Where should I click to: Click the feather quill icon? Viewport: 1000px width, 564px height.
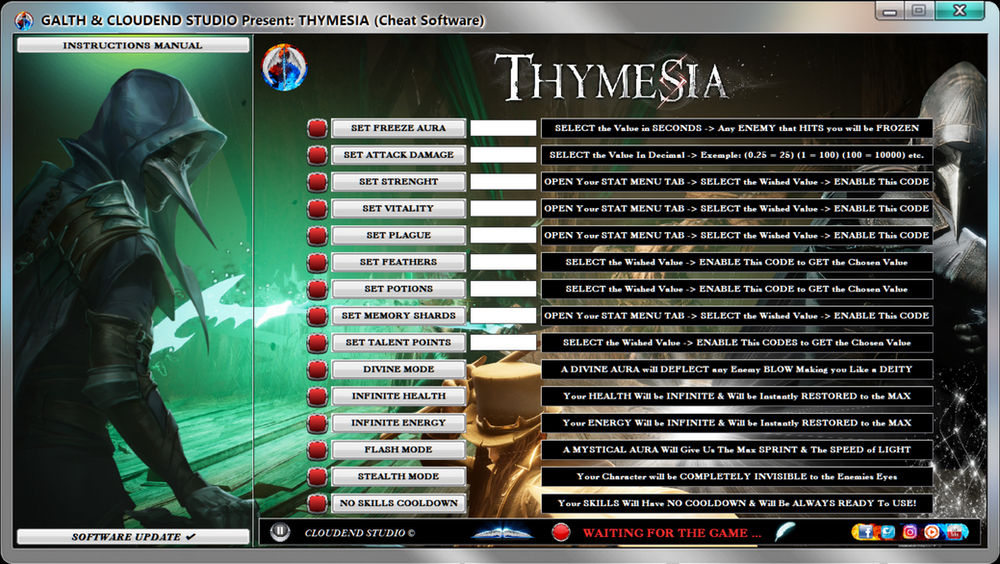785,531
